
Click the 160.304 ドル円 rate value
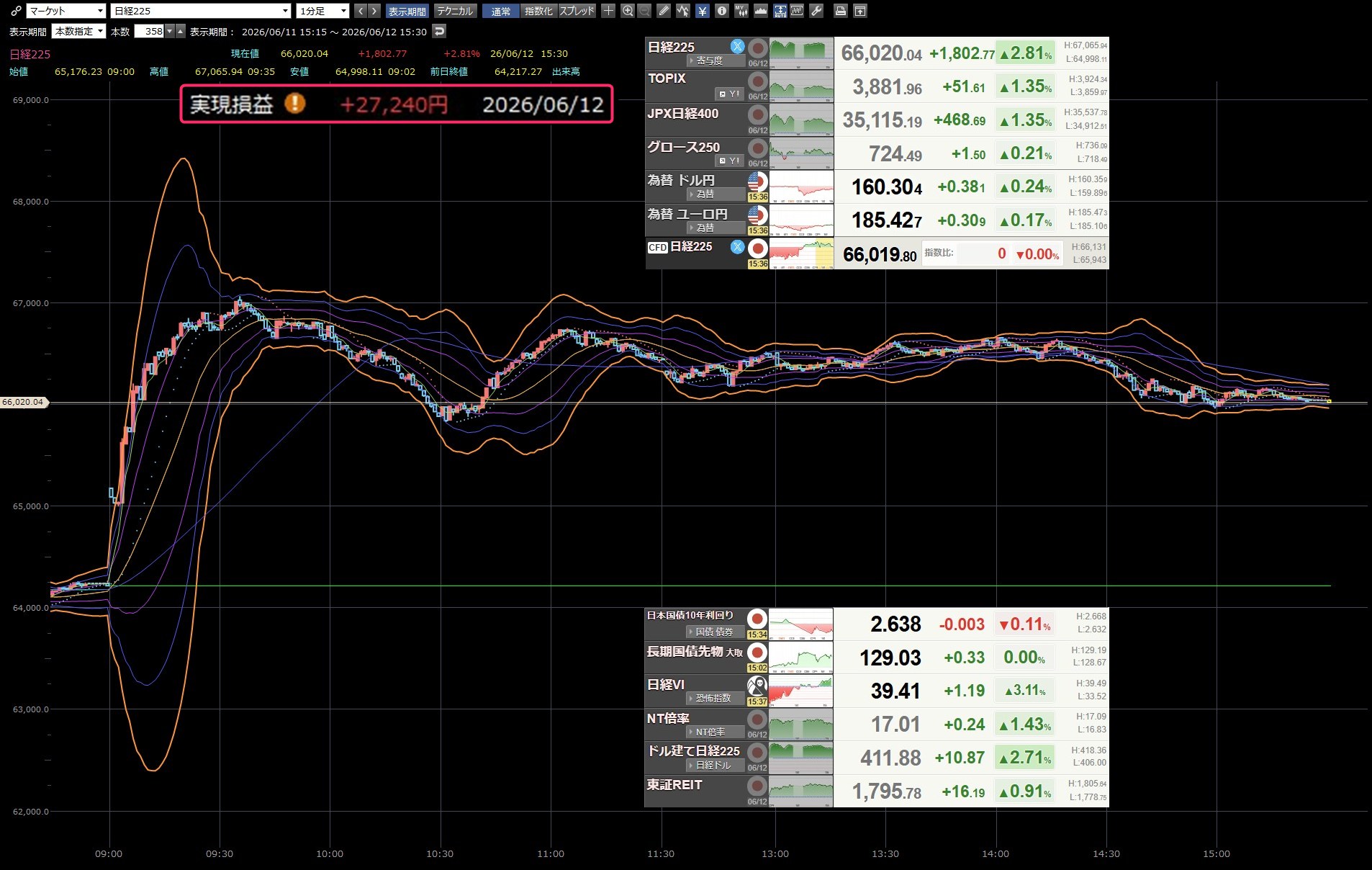pyautogui.click(x=887, y=187)
